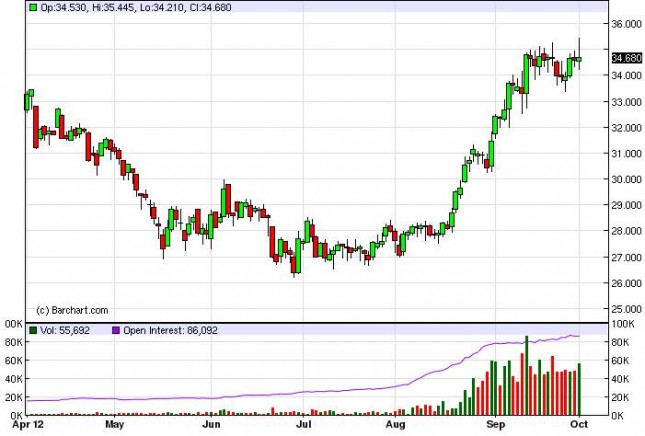Click the 28.000 price axis label
Viewport: 645px width, 436px height.
point(626,231)
